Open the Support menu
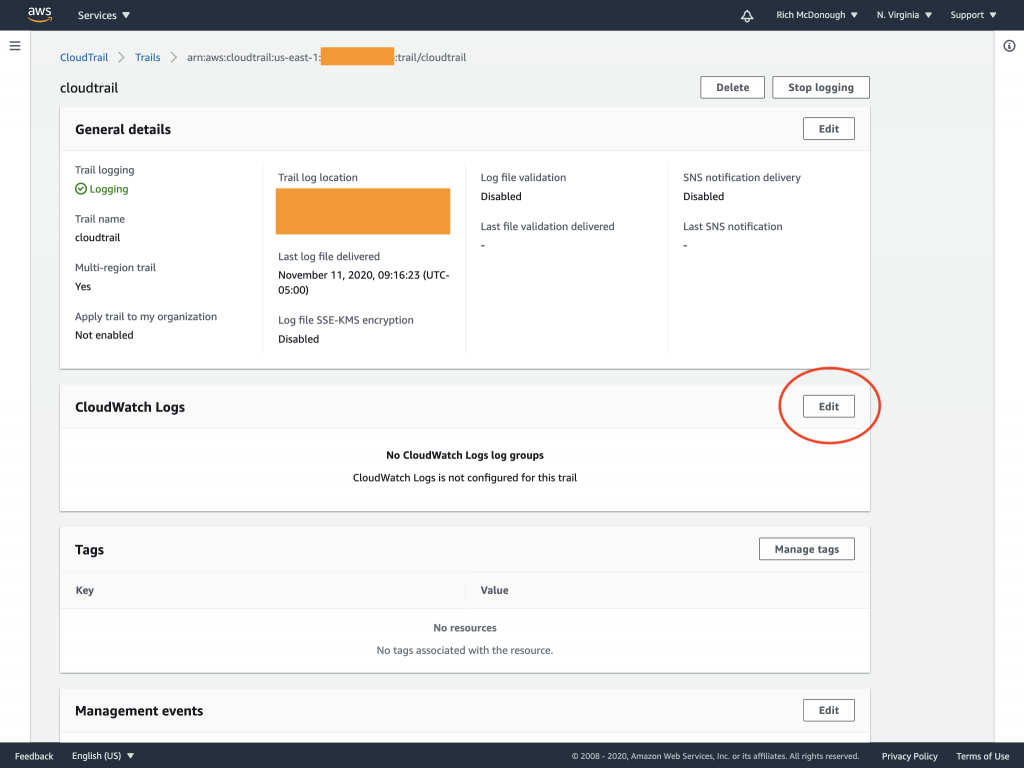 pyautogui.click(x=972, y=15)
